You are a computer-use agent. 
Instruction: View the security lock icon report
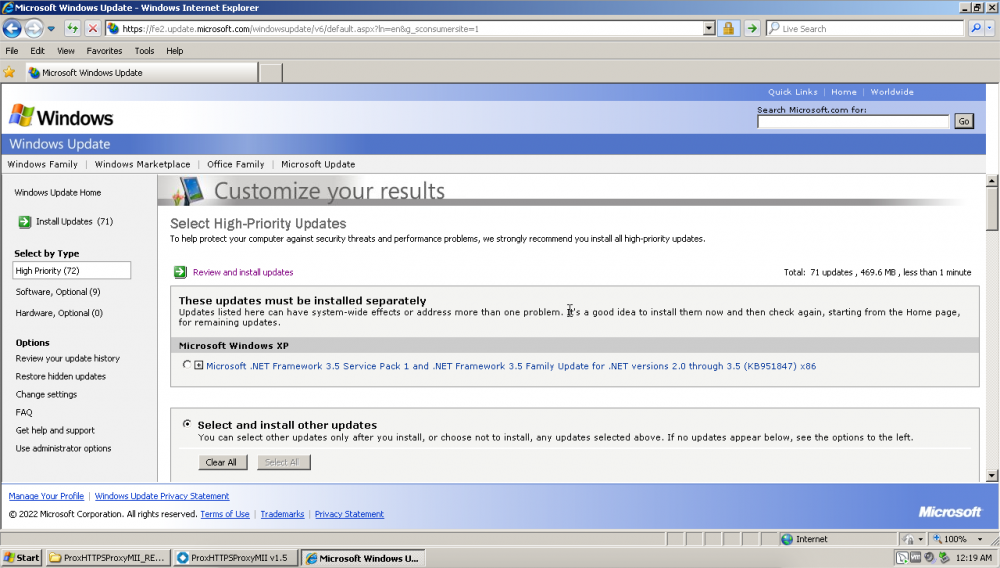pyautogui.click(x=728, y=29)
